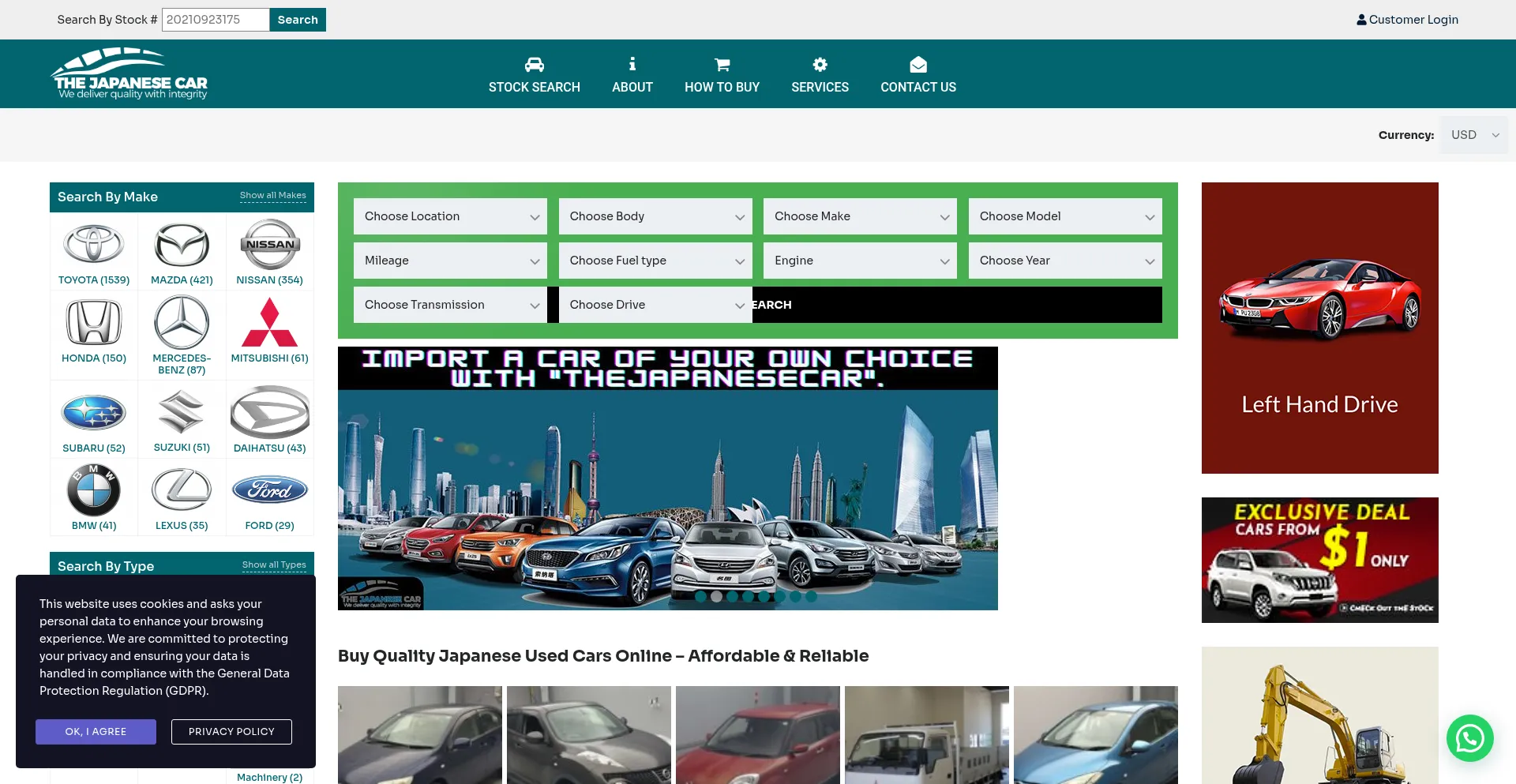The image size is (1516, 784).
Task: Open the Choose Location dropdown
Action: tap(450, 216)
